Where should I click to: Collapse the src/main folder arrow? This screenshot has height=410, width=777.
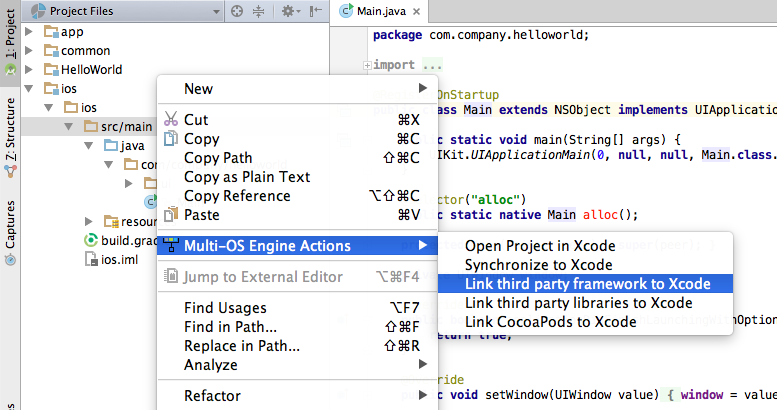pyautogui.click(x=68, y=127)
